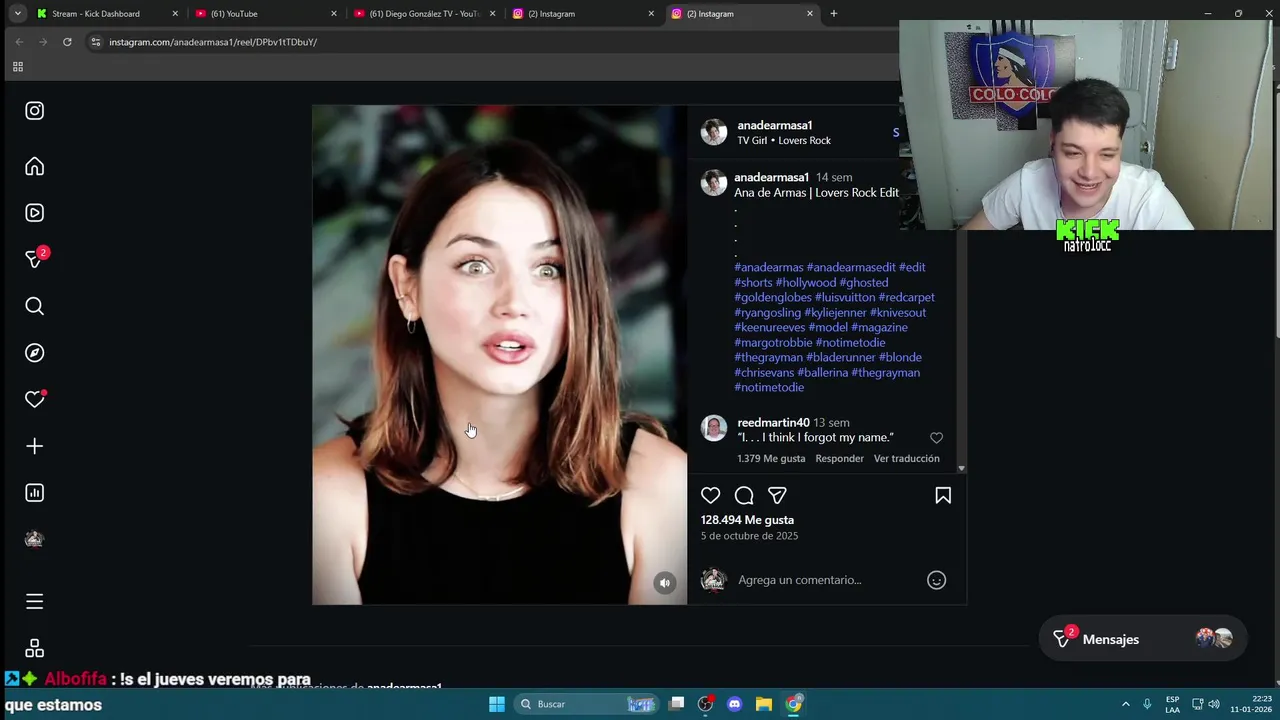The width and height of the screenshot is (1280, 720).
Task: Open Instagram logo home link
Action: point(34,111)
